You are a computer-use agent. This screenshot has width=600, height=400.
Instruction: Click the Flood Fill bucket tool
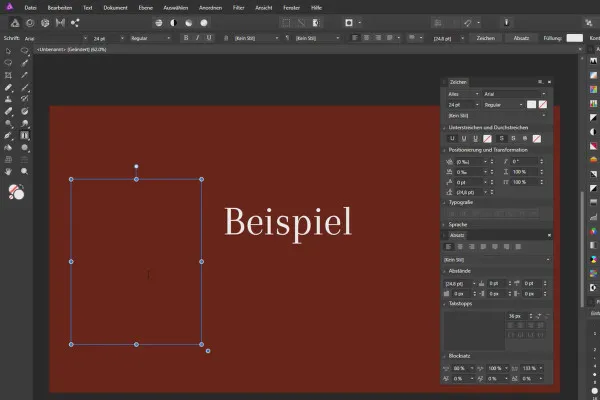8,148
